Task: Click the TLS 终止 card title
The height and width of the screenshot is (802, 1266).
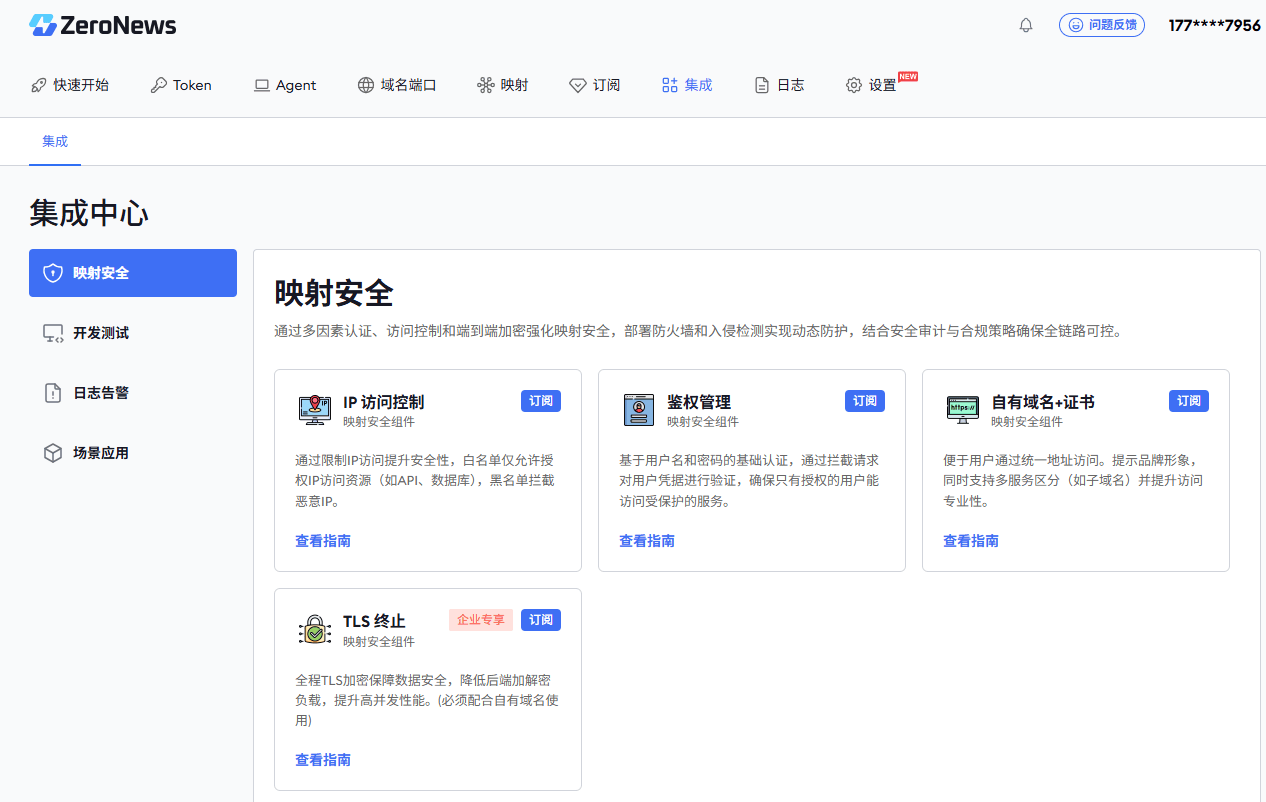Action: 374,621
